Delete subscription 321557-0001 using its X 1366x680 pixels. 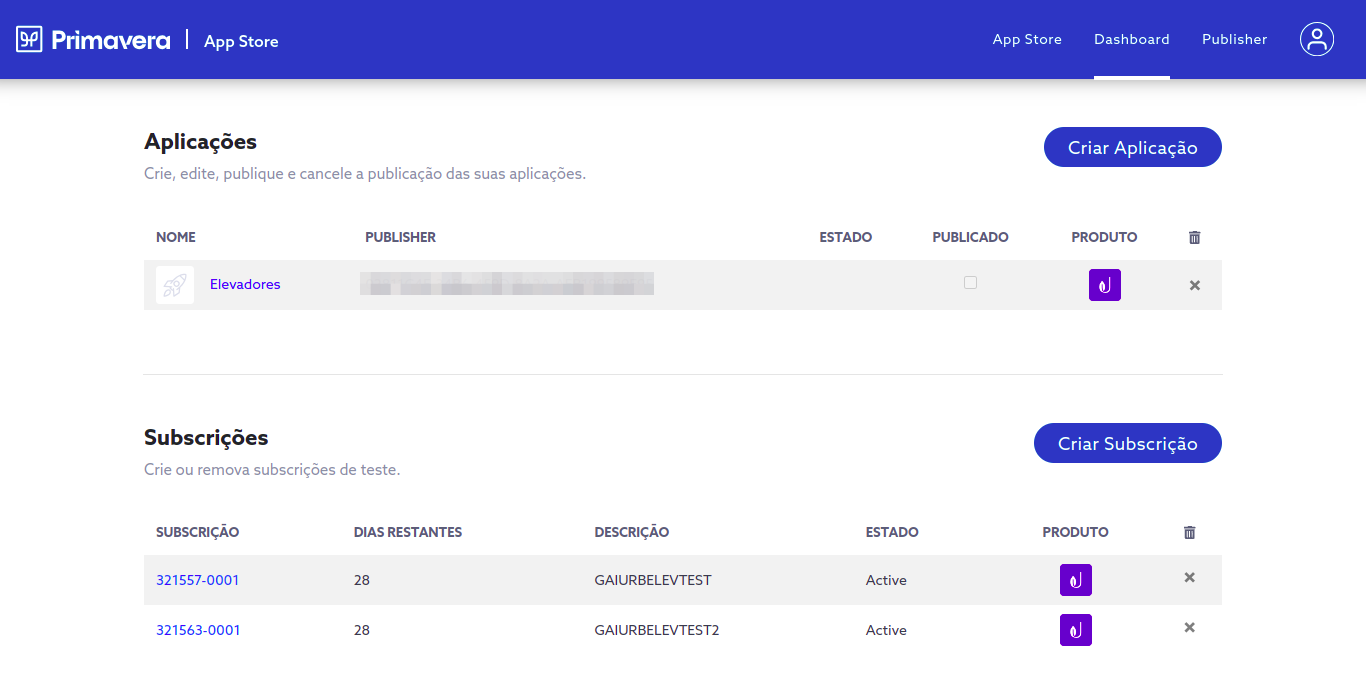click(x=1189, y=578)
